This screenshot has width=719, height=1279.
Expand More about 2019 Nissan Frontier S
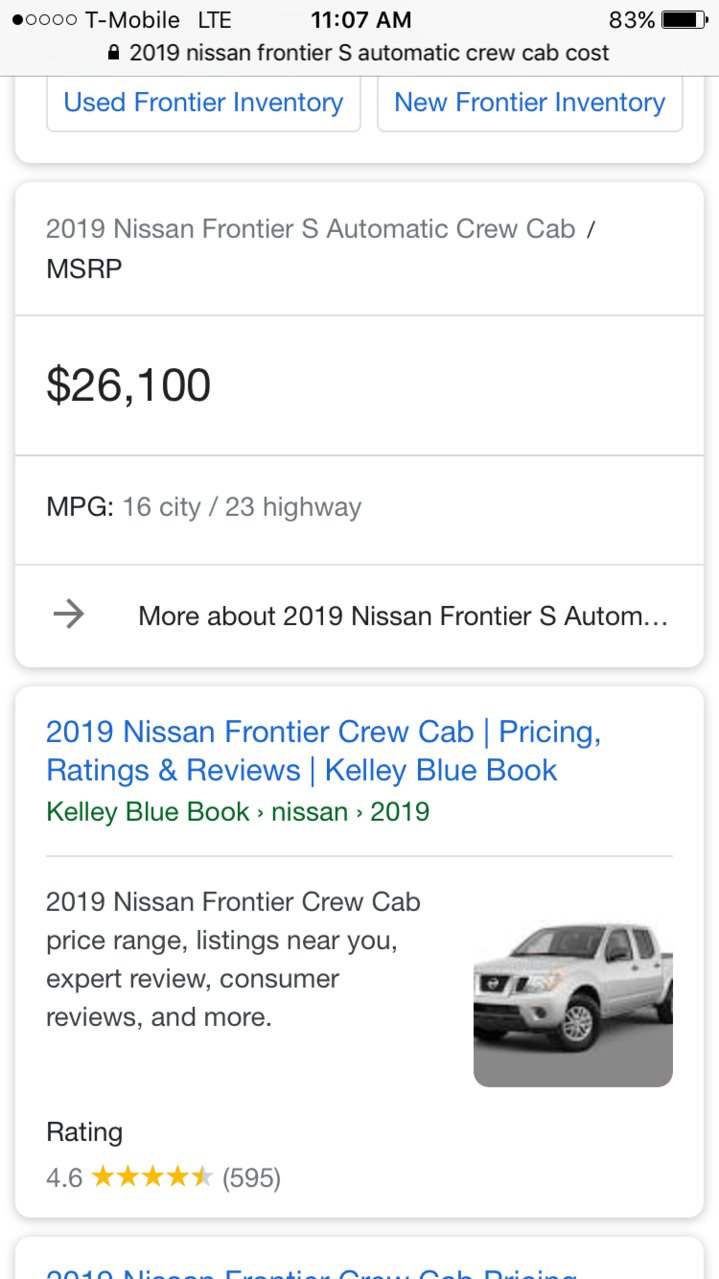click(x=359, y=615)
